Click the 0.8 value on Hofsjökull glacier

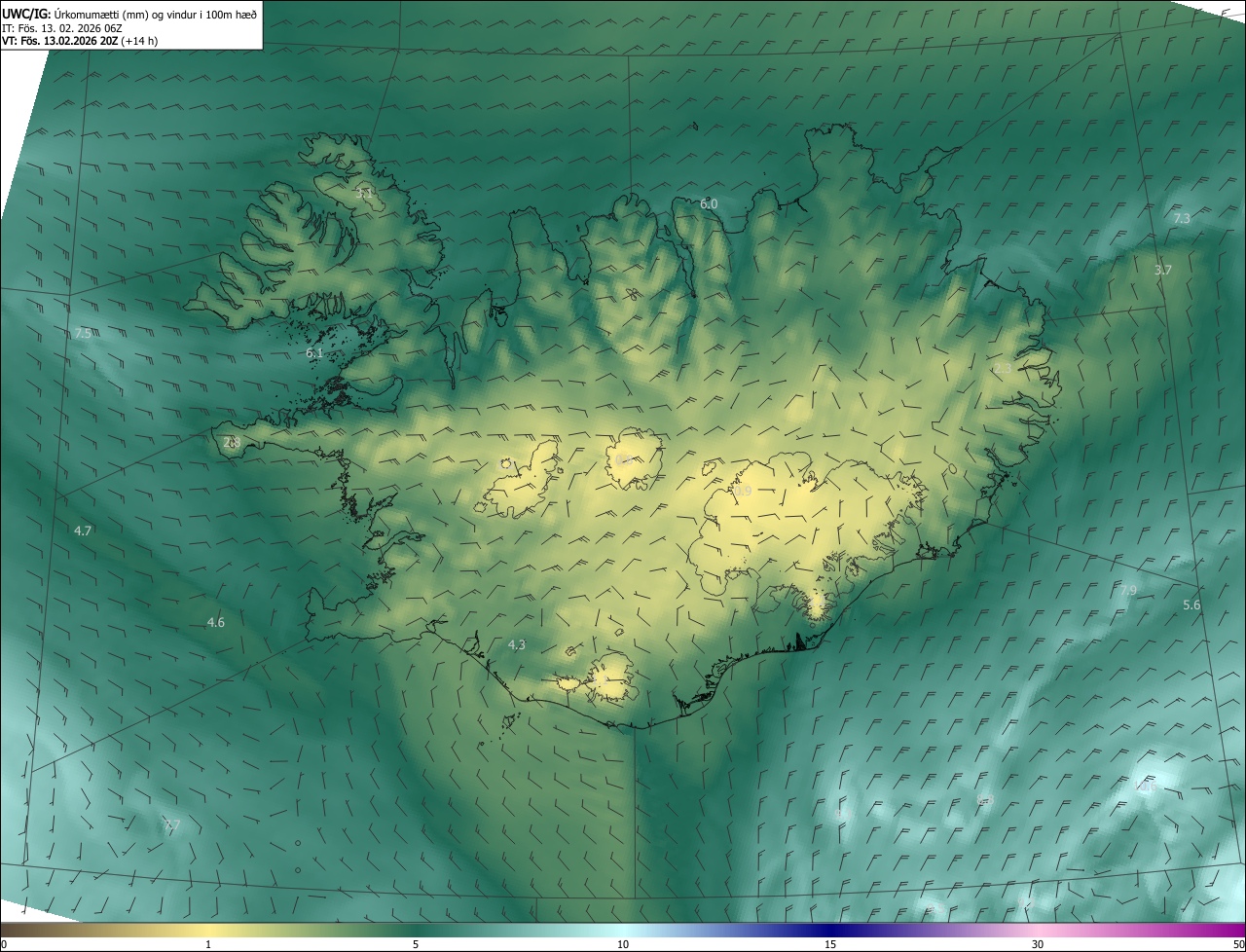(x=625, y=459)
